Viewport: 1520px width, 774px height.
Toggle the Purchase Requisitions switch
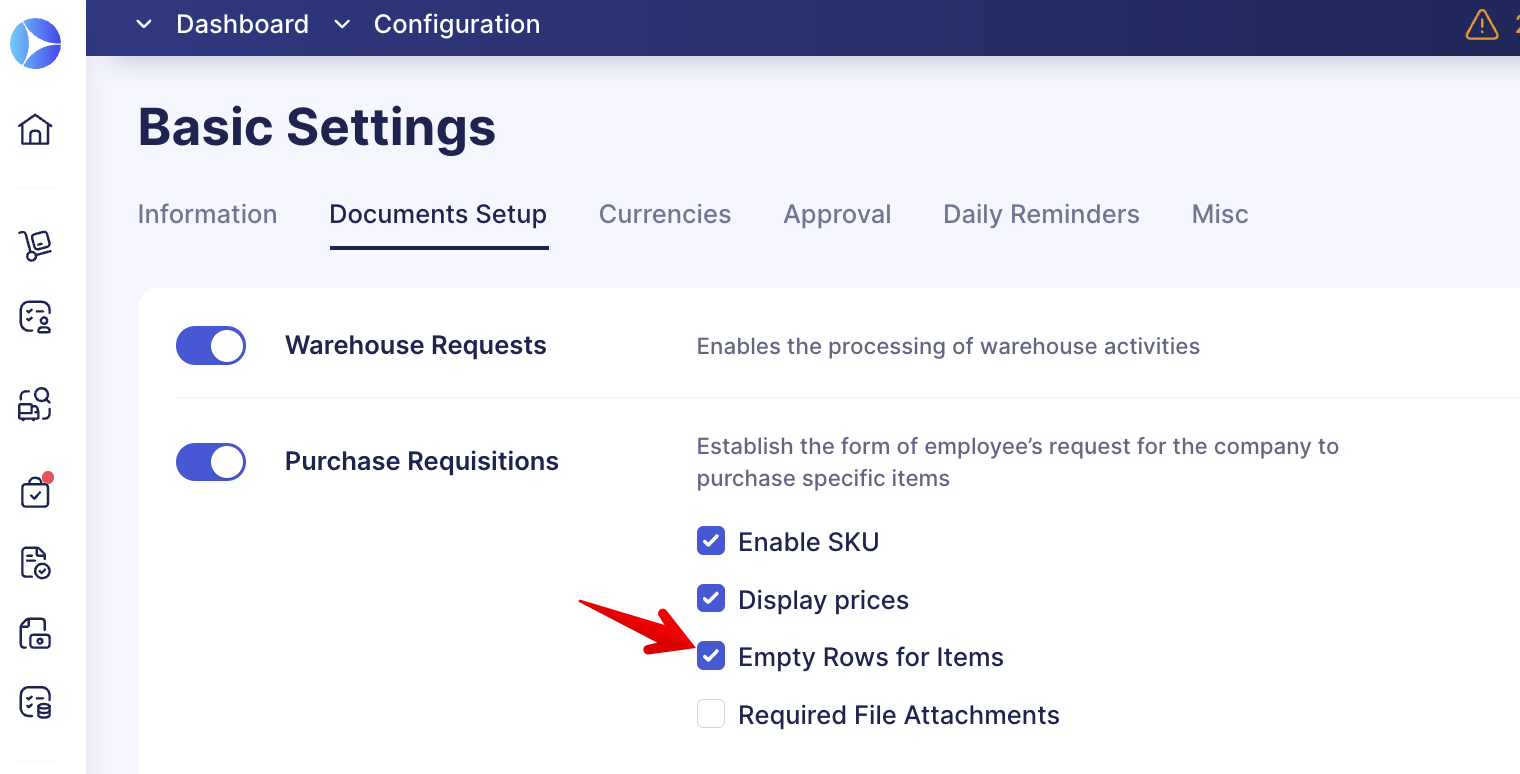(211, 462)
